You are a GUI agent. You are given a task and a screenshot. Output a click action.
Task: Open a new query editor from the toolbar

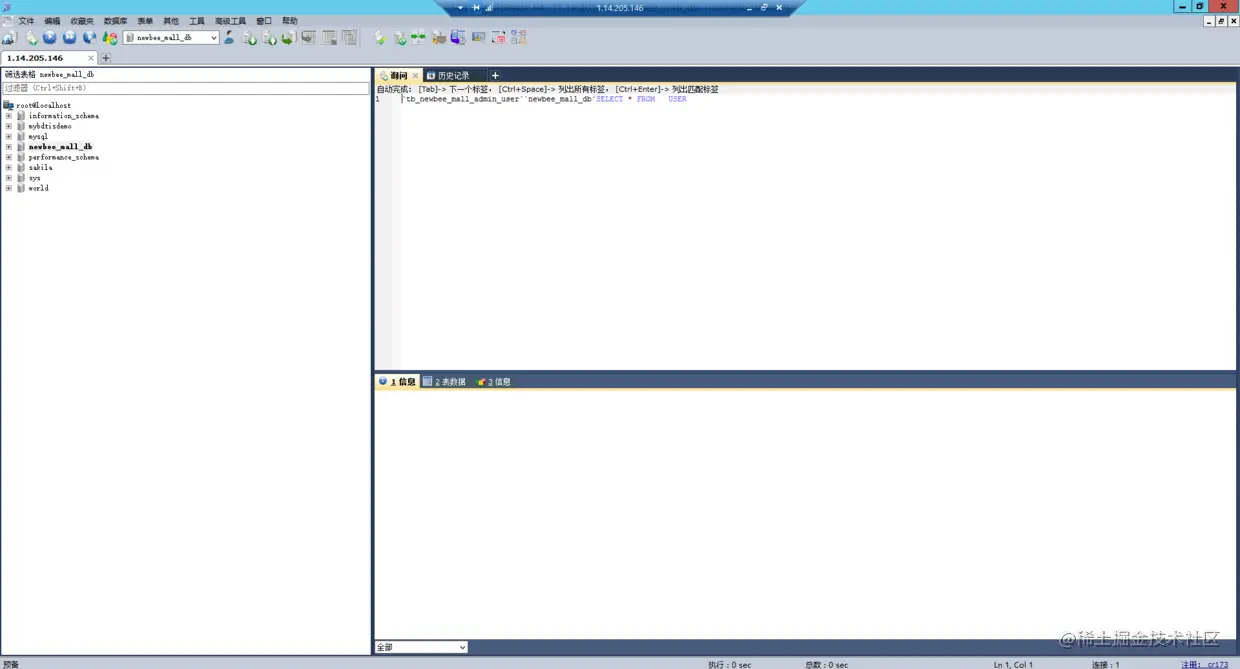31,38
